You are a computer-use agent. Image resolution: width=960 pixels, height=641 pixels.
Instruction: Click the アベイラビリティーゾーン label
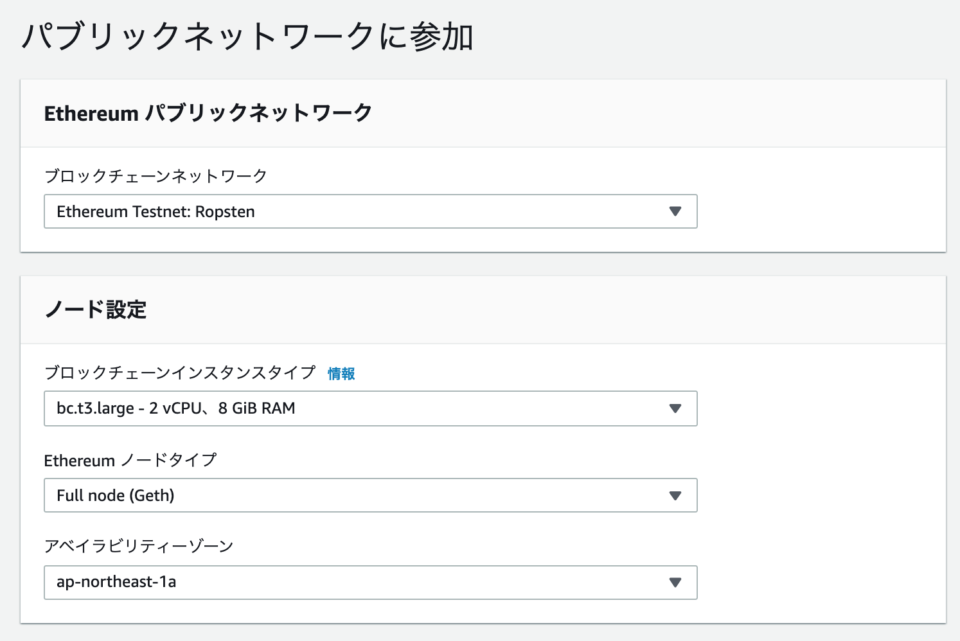tap(139, 546)
